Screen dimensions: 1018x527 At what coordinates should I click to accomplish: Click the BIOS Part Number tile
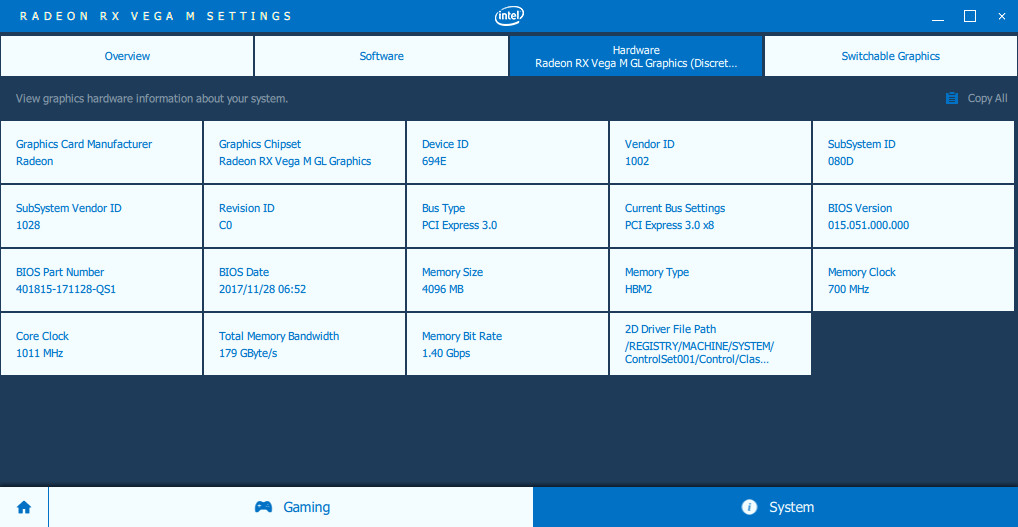click(101, 280)
